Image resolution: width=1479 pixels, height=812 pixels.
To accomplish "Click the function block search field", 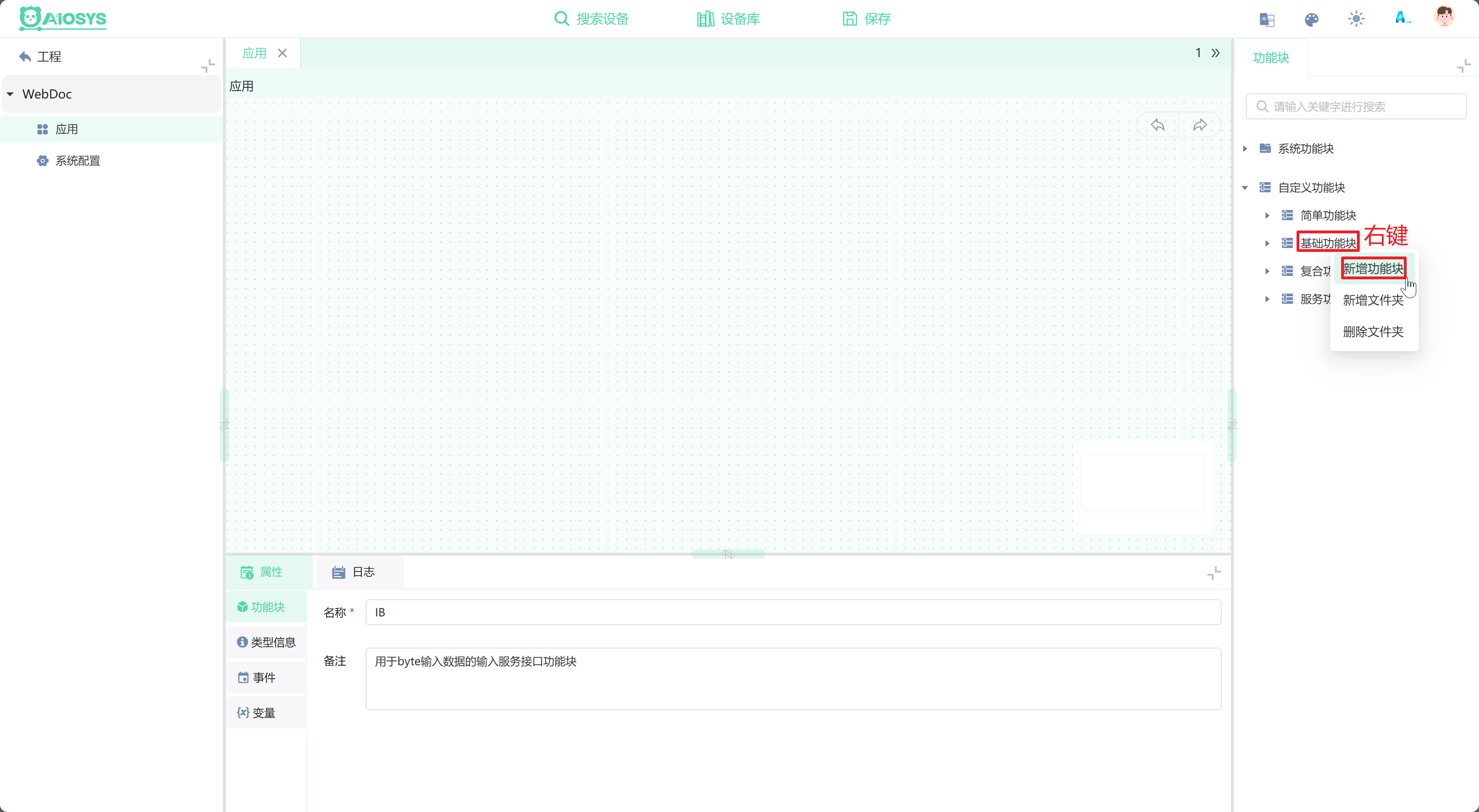I will coord(1356,106).
